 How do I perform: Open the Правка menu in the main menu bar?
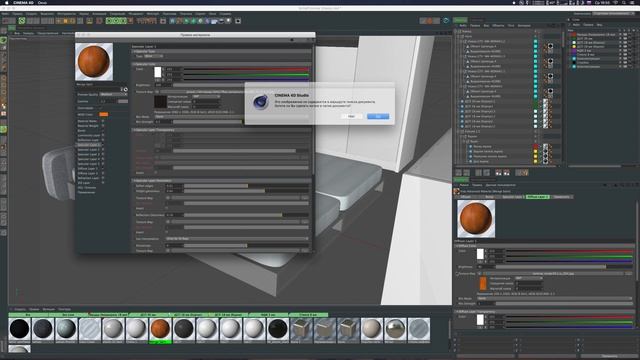point(17,13)
